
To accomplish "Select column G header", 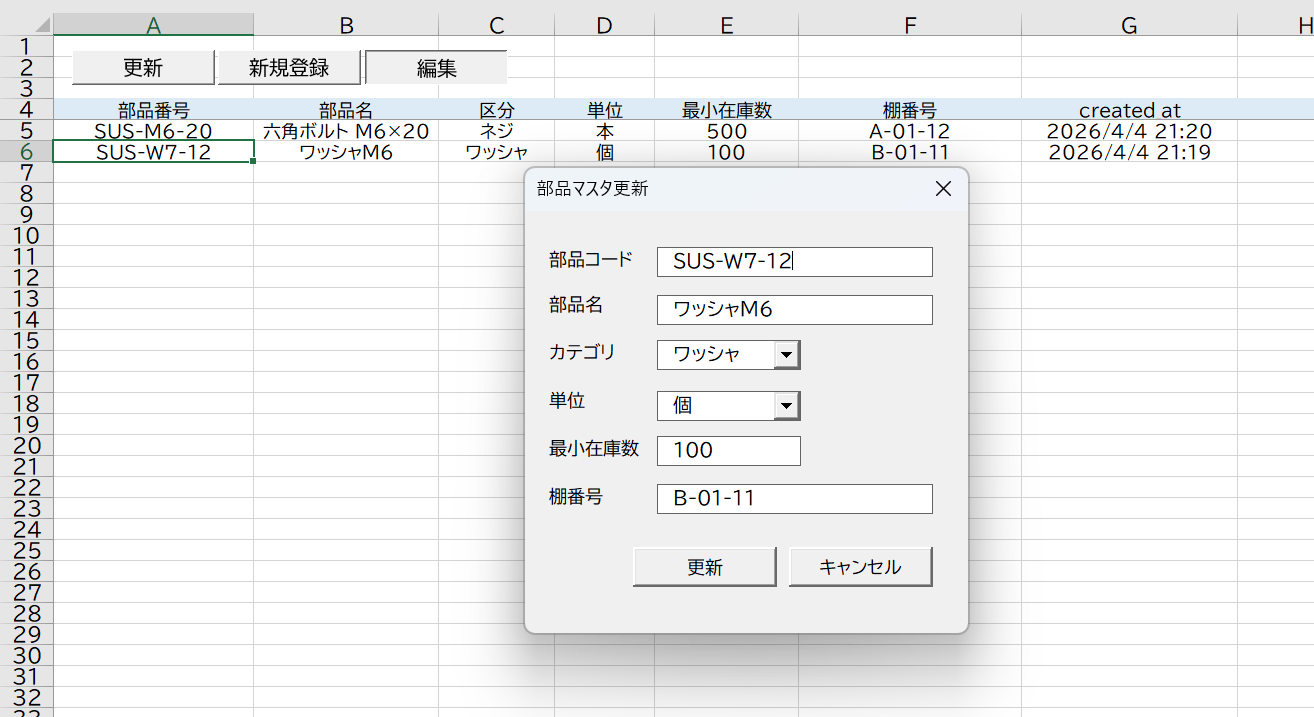I will pyautogui.click(x=1128, y=25).
